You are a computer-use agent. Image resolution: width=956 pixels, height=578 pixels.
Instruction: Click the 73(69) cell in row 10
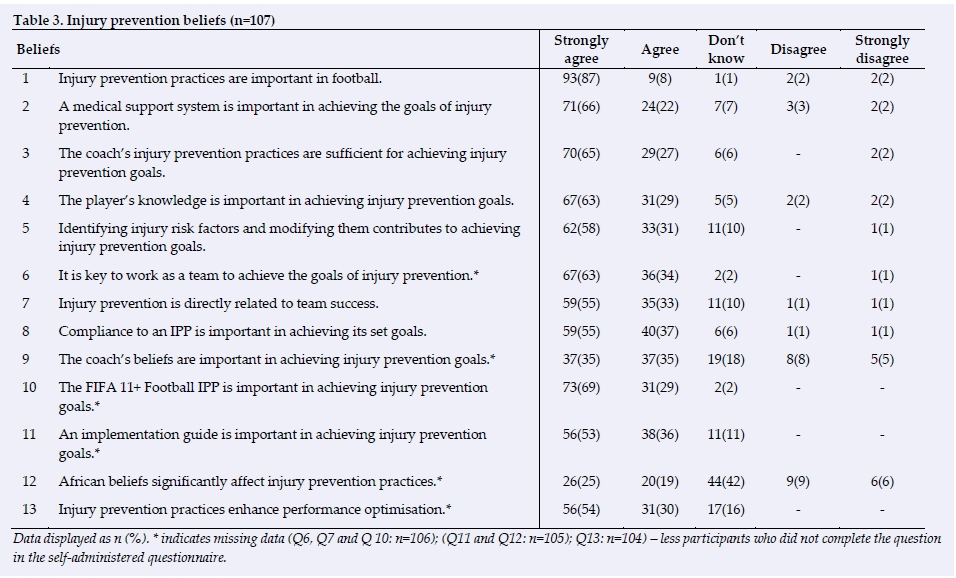(x=581, y=387)
